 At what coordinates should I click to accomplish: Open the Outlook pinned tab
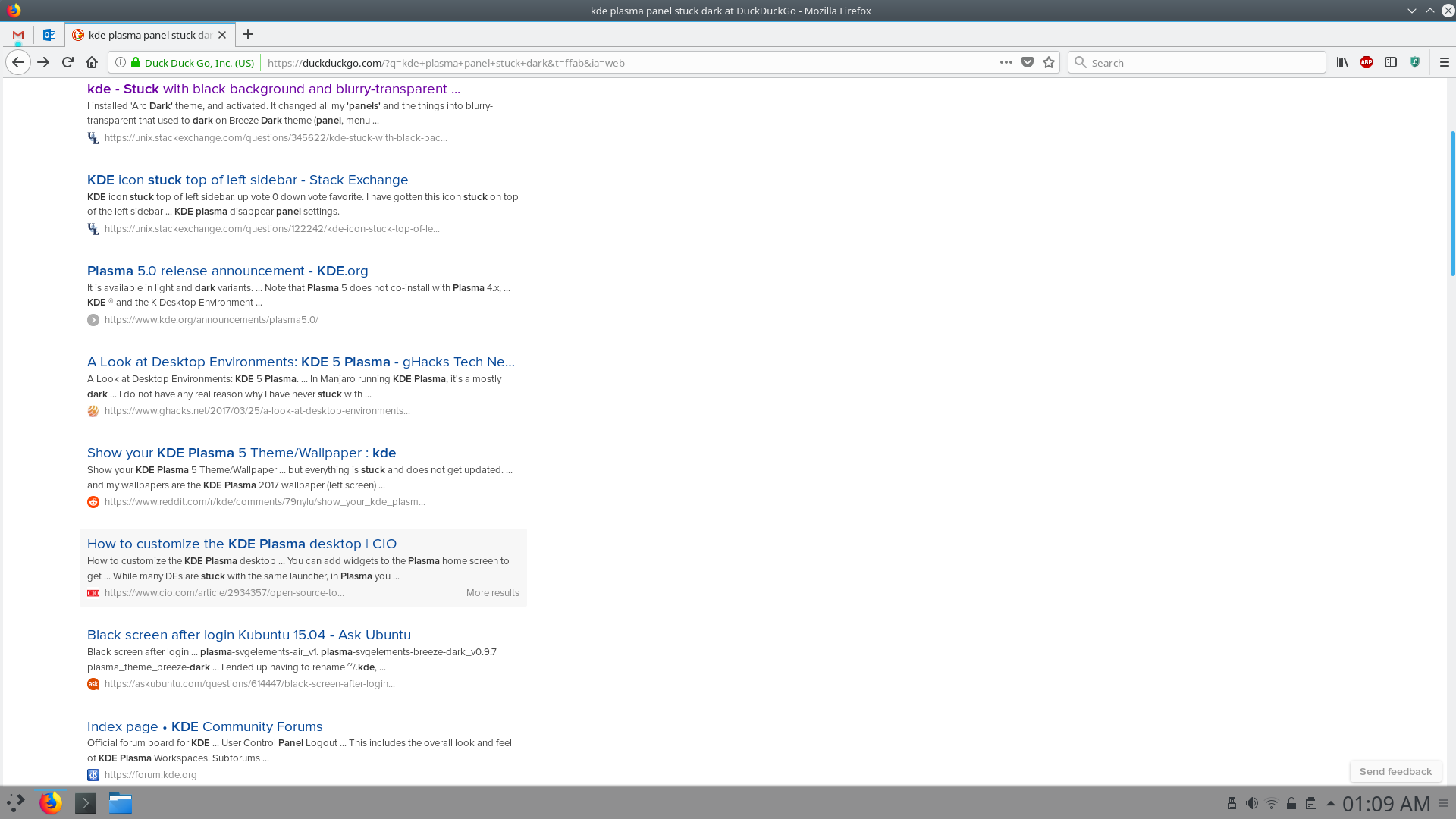click(x=49, y=35)
